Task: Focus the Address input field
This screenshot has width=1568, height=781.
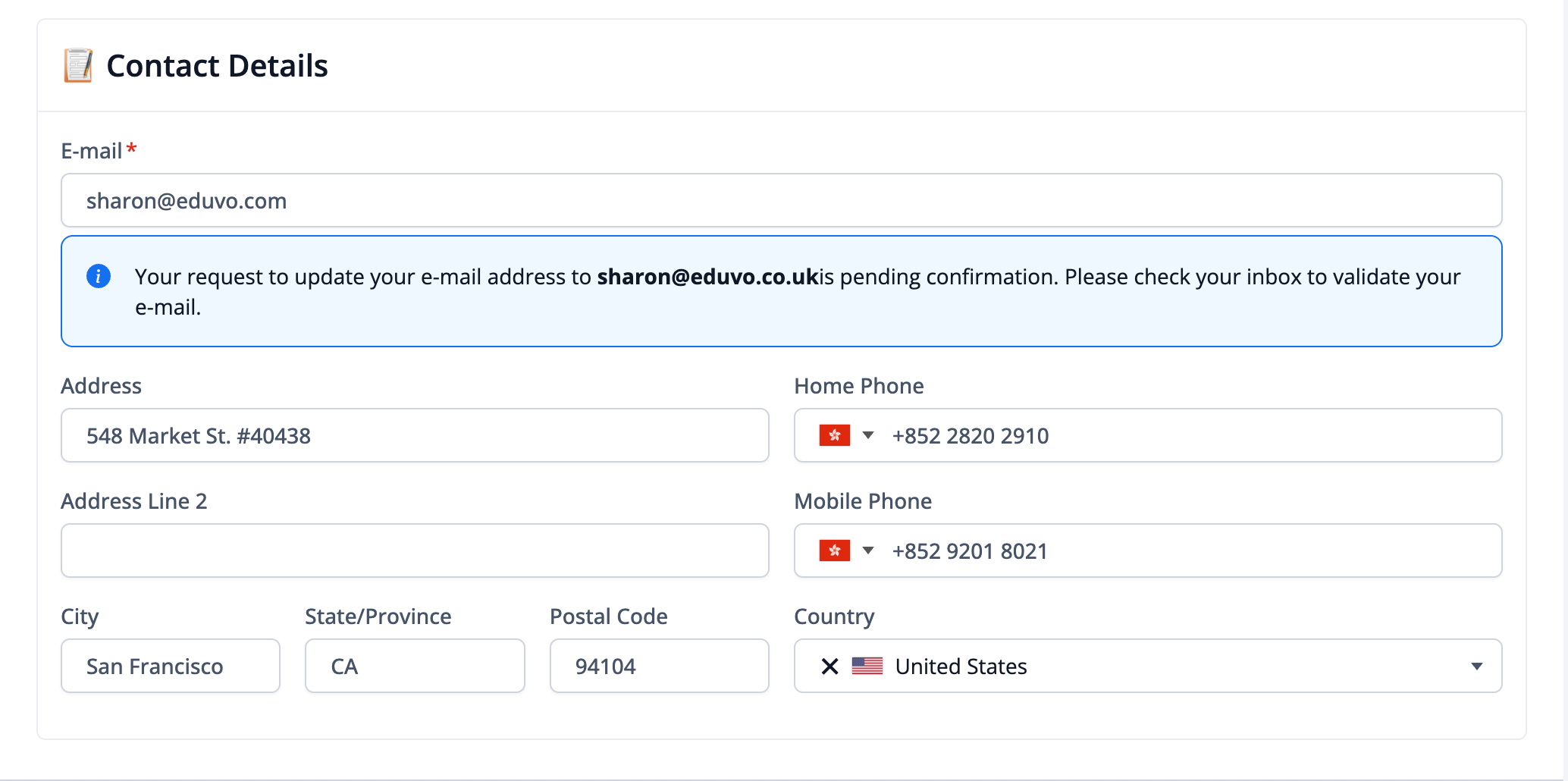Action: coord(415,436)
